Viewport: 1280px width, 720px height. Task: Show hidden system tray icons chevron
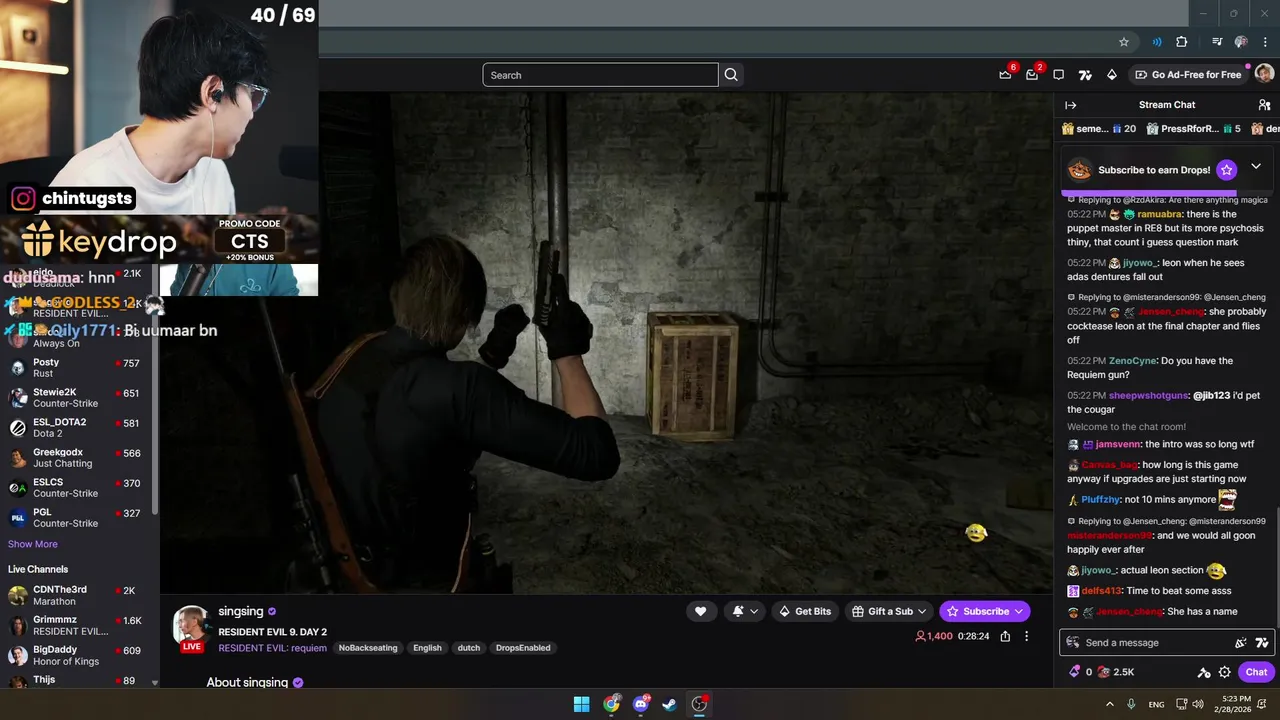coord(1109,704)
